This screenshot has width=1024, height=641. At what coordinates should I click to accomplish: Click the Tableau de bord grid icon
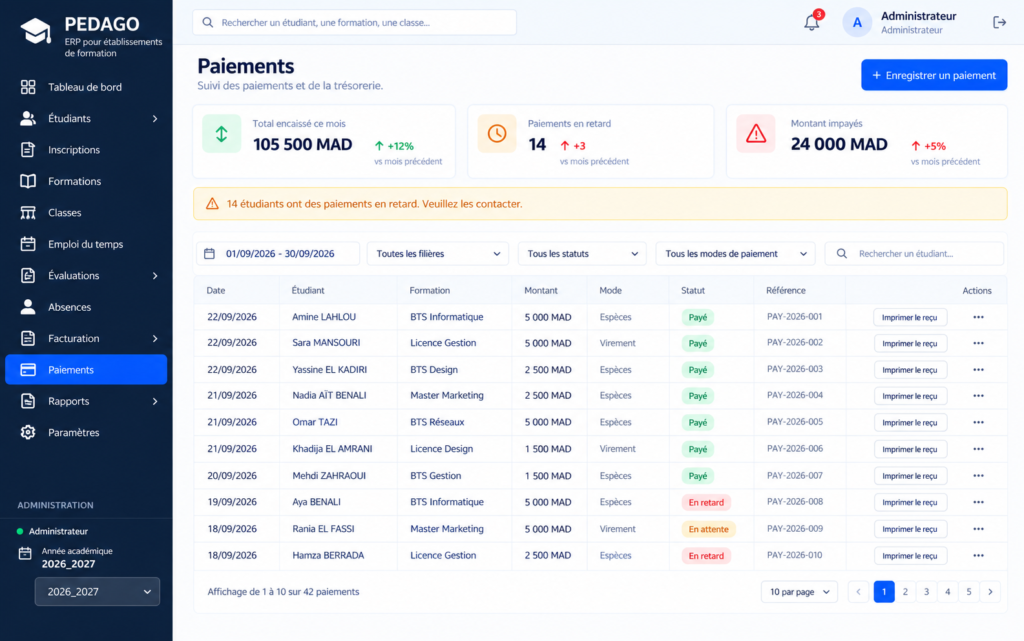click(x=27, y=87)
